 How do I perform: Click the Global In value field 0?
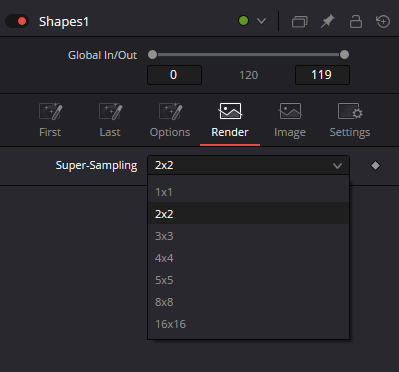(174, 75)
